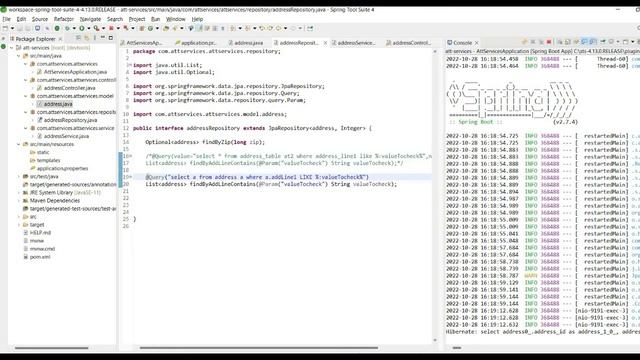Open the File menu
The height and width of the screenshot is (360, 640).
point(7,19)
